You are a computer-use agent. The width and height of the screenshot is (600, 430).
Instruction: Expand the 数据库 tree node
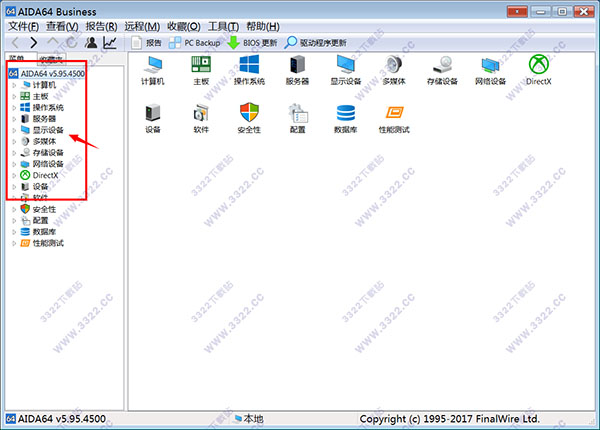14,232
